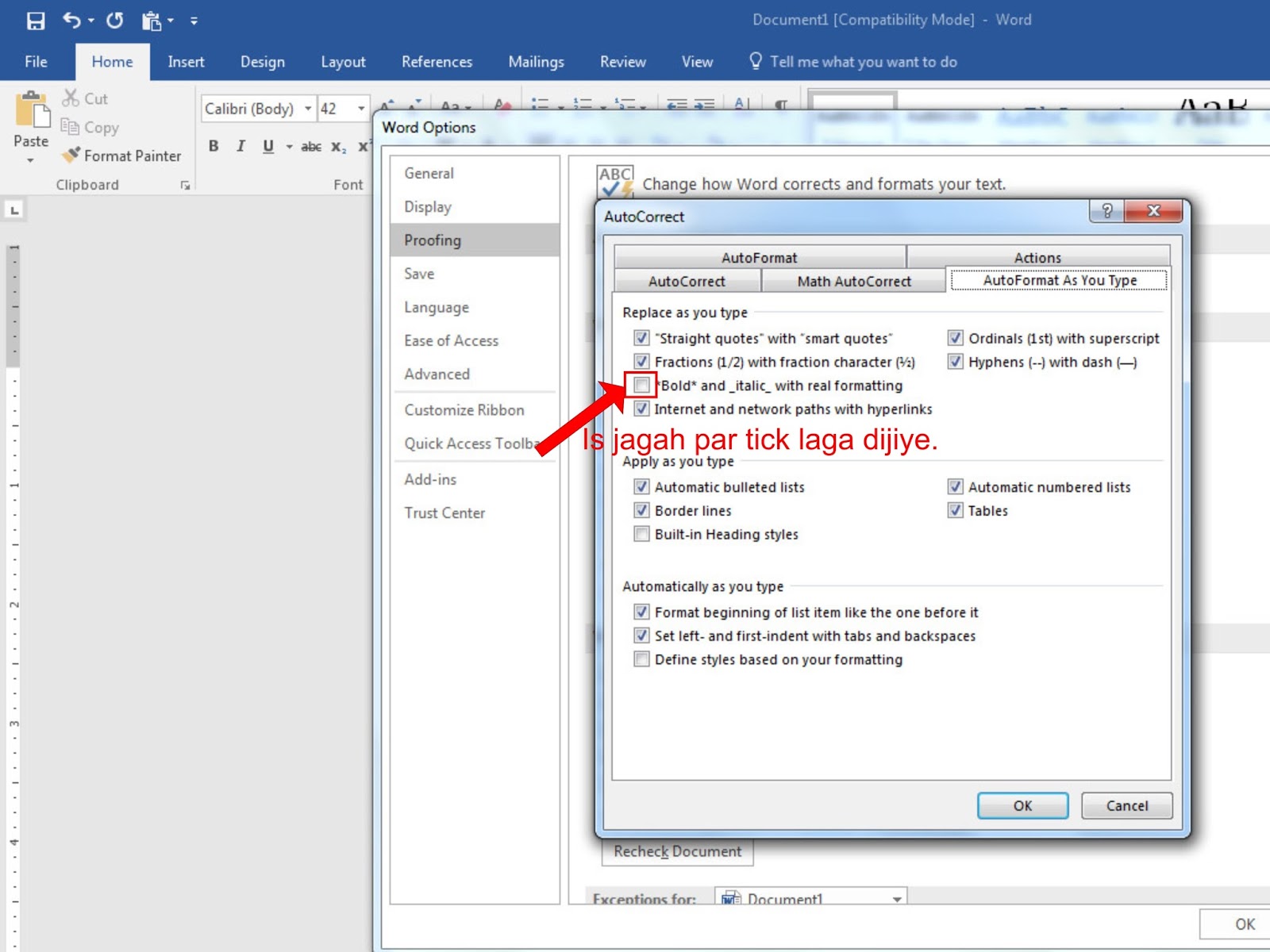Click the Tell me what you want to do field

[864, 62]
